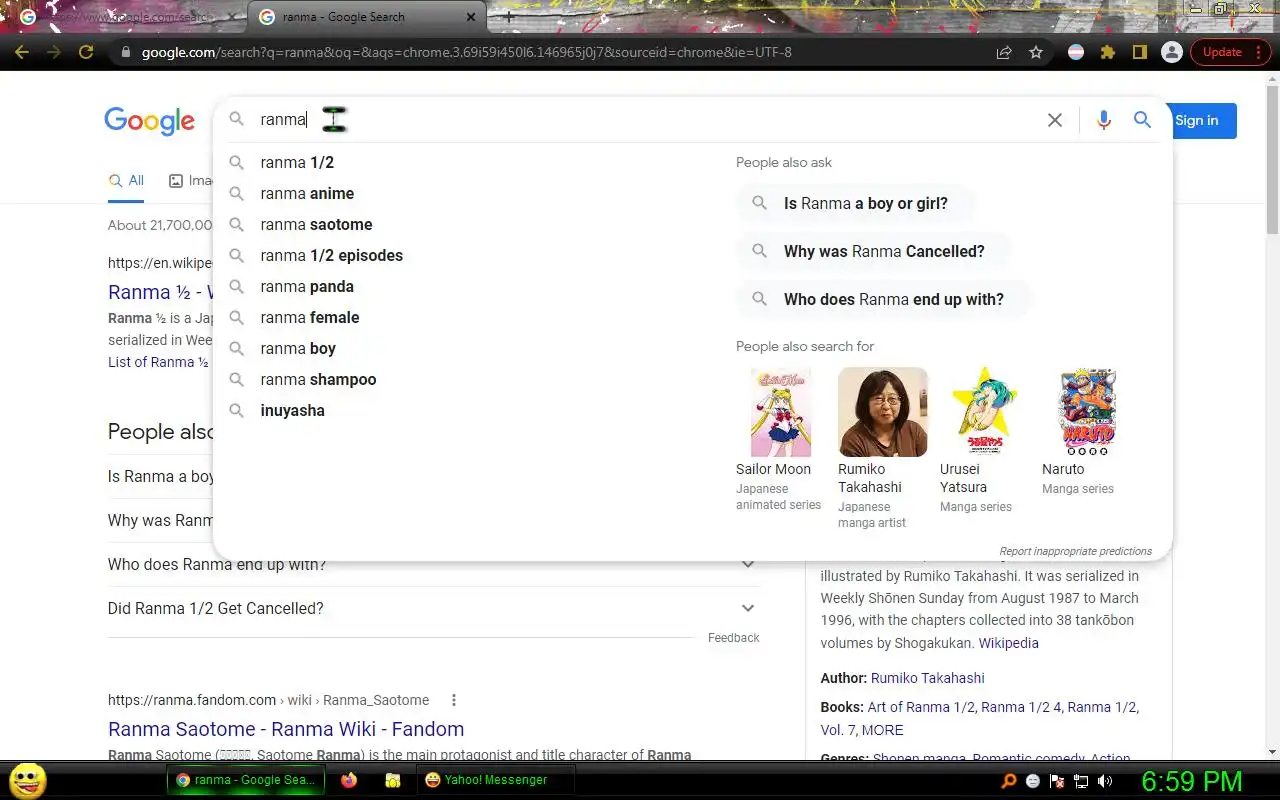Go back with the browser back arrow
1280x800 pixels.
coord(22,52)
